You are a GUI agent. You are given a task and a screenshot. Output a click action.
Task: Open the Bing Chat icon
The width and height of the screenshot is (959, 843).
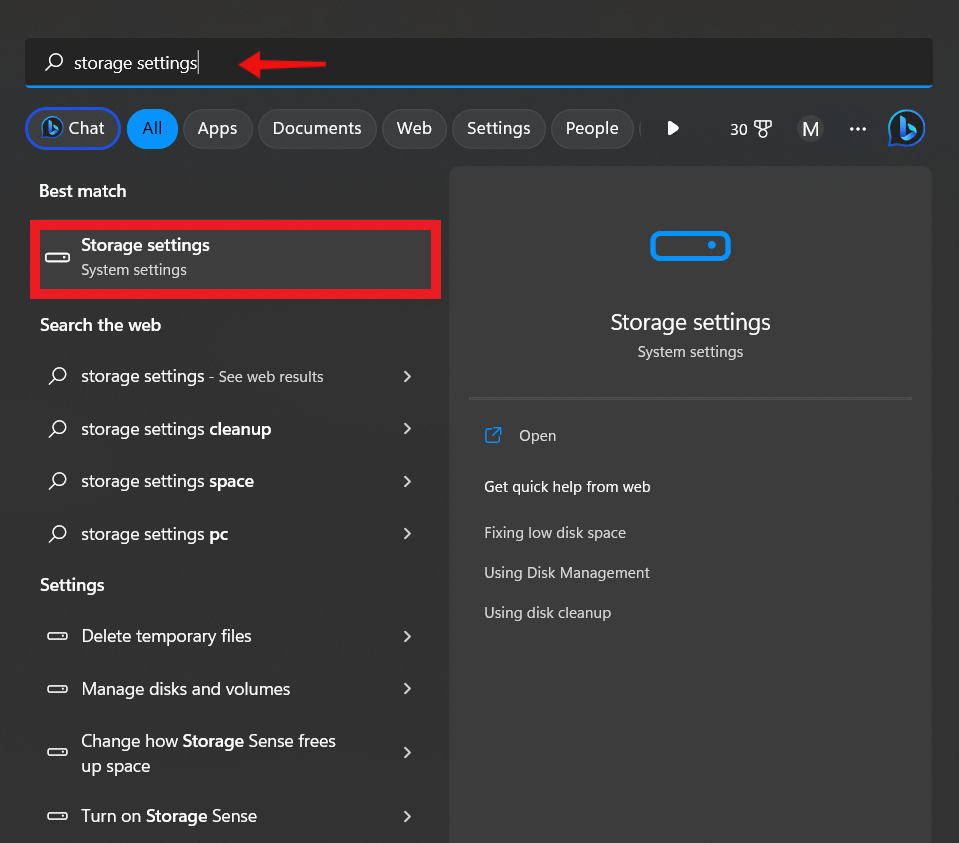(x=905, y=128)
